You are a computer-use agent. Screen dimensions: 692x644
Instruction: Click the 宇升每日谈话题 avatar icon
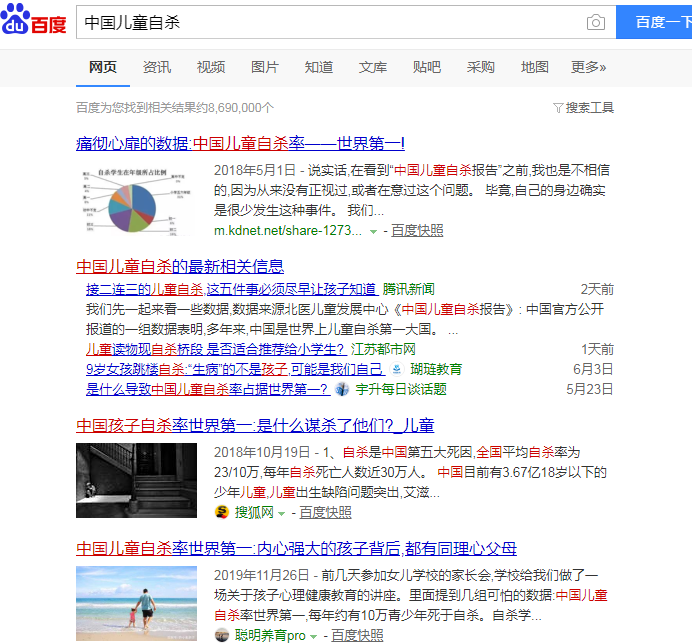(x=342, y=389)
